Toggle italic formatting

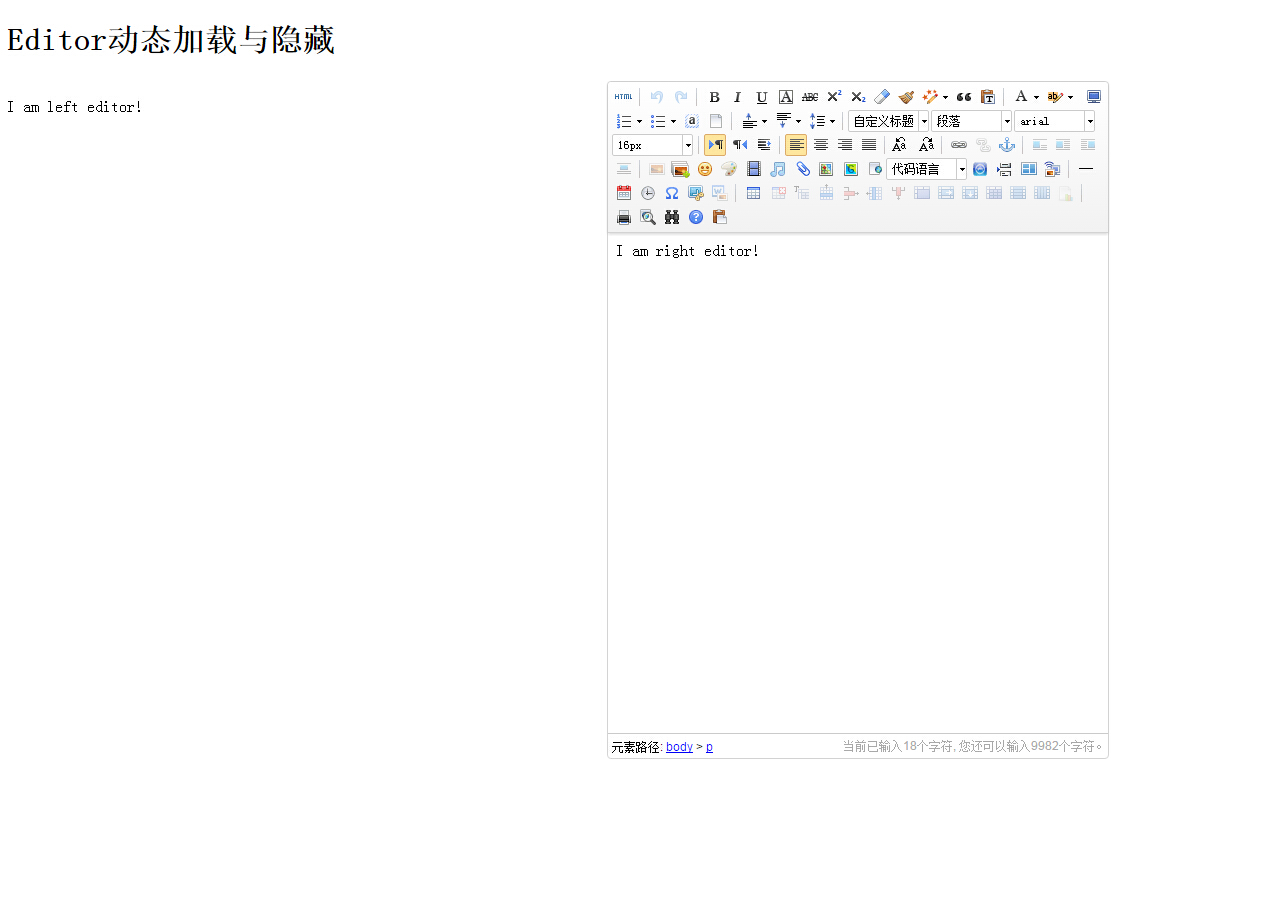click(x=738, y=97)
